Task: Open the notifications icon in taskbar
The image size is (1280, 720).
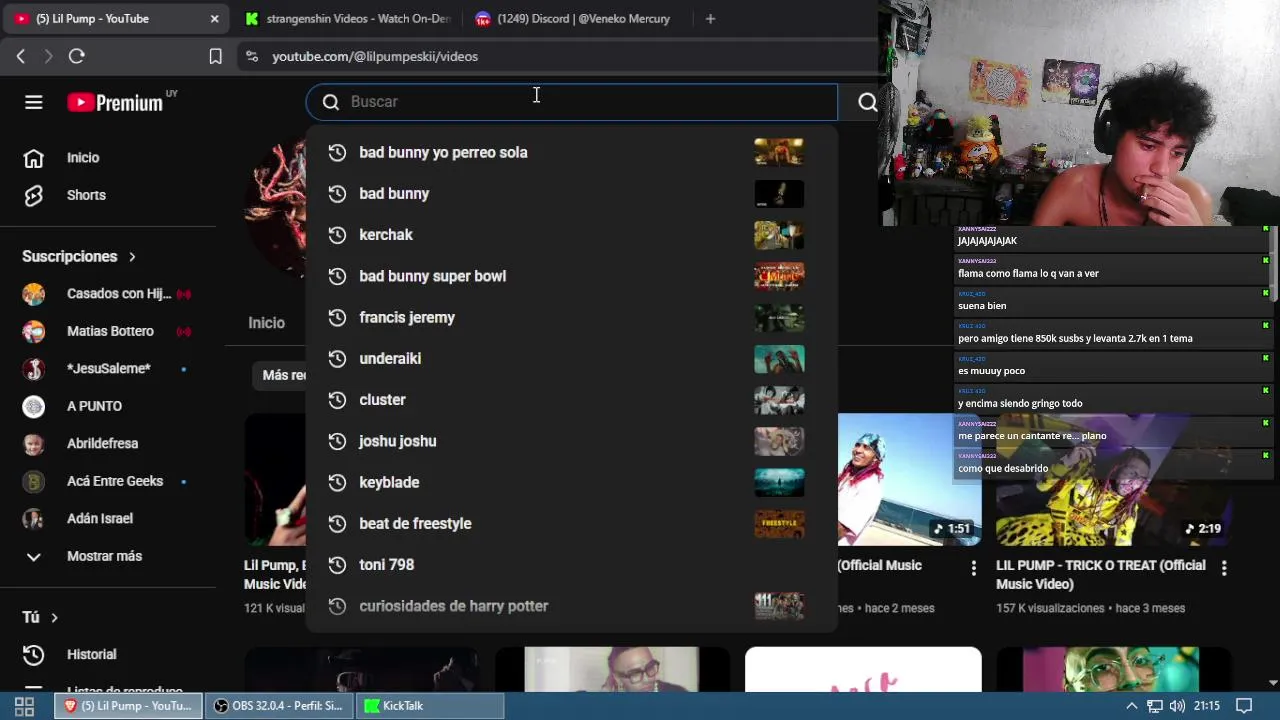Action: [1244, 706]
